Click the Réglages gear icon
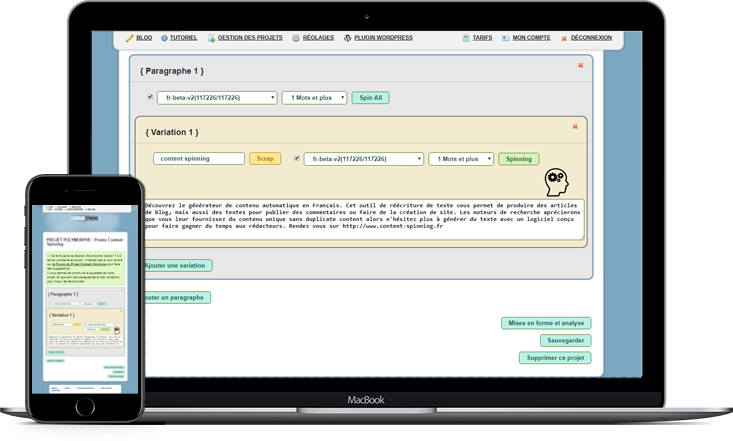 point(296,38)
